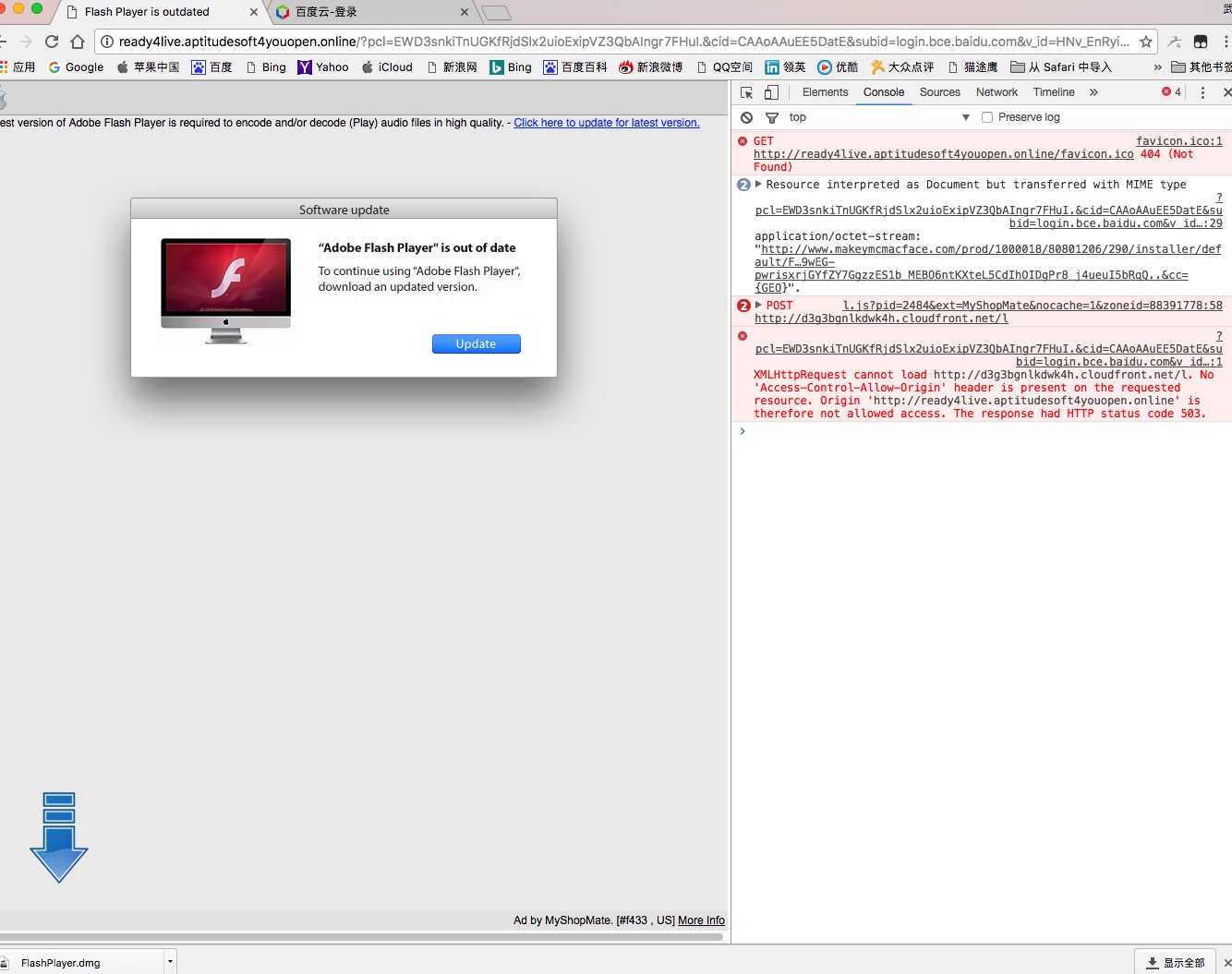This screenshot has width=1232, height=974.
Task: Open the More Info ad link
Action: (x=701, y=920)
